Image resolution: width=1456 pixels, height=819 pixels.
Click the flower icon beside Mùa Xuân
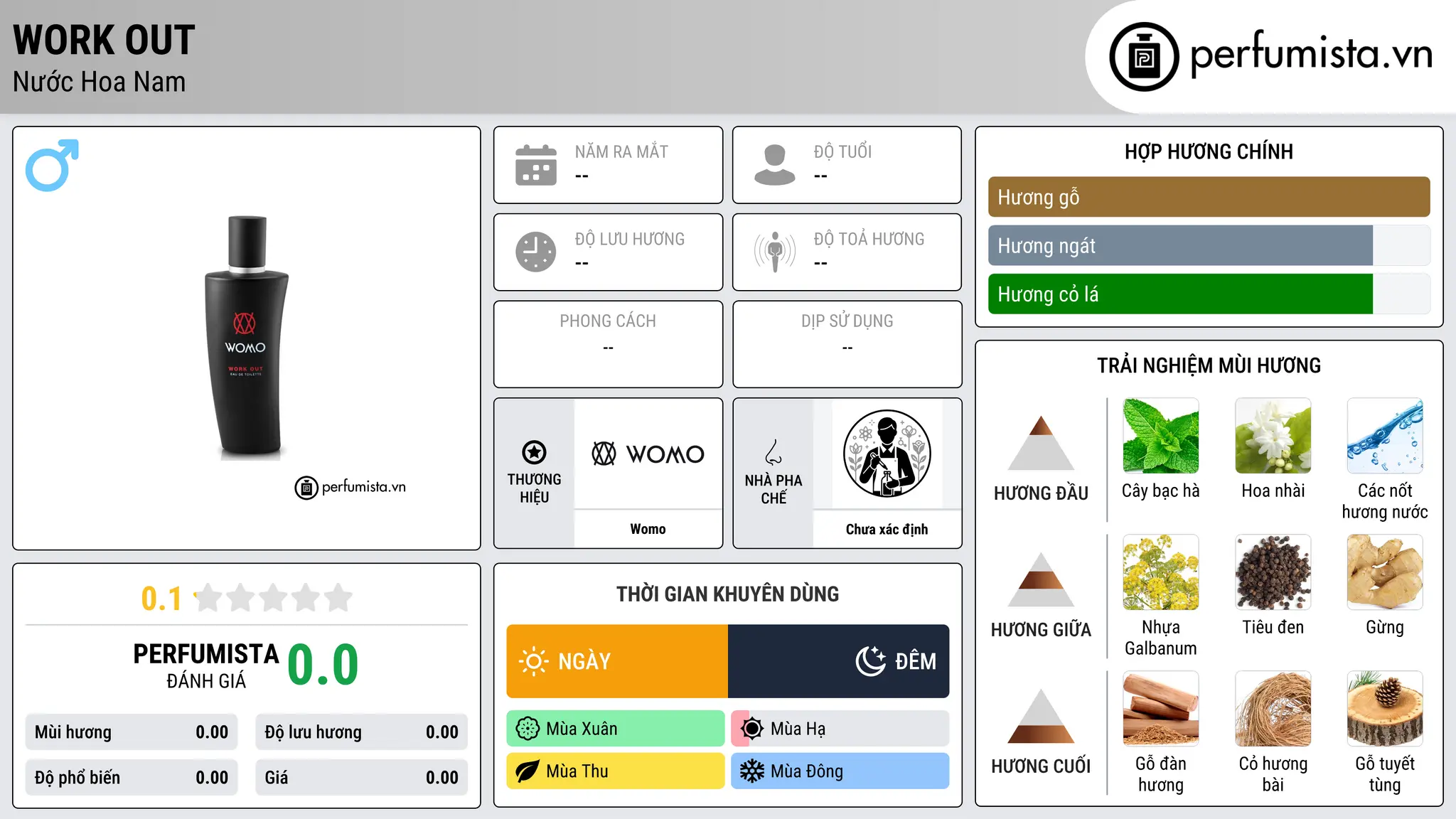[528, 729]
